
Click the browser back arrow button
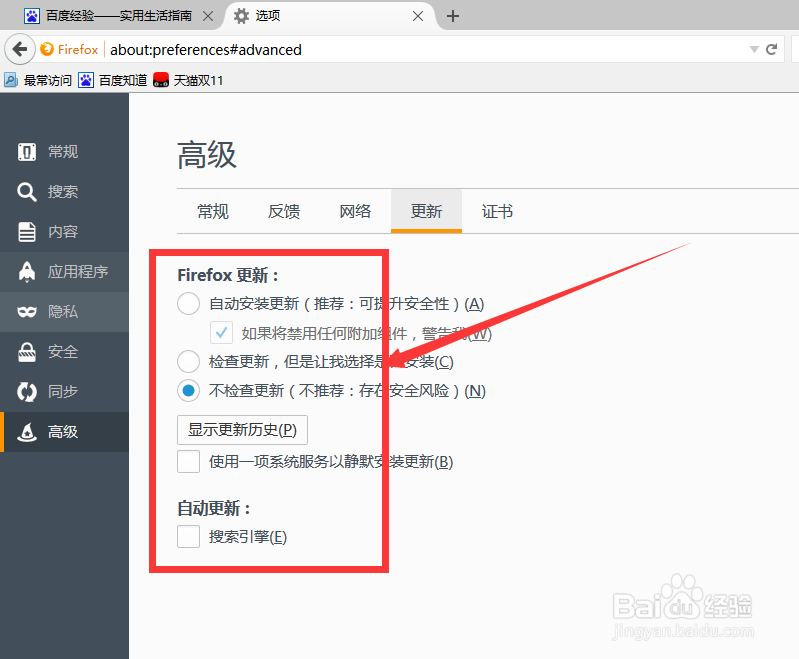(20, 49)
